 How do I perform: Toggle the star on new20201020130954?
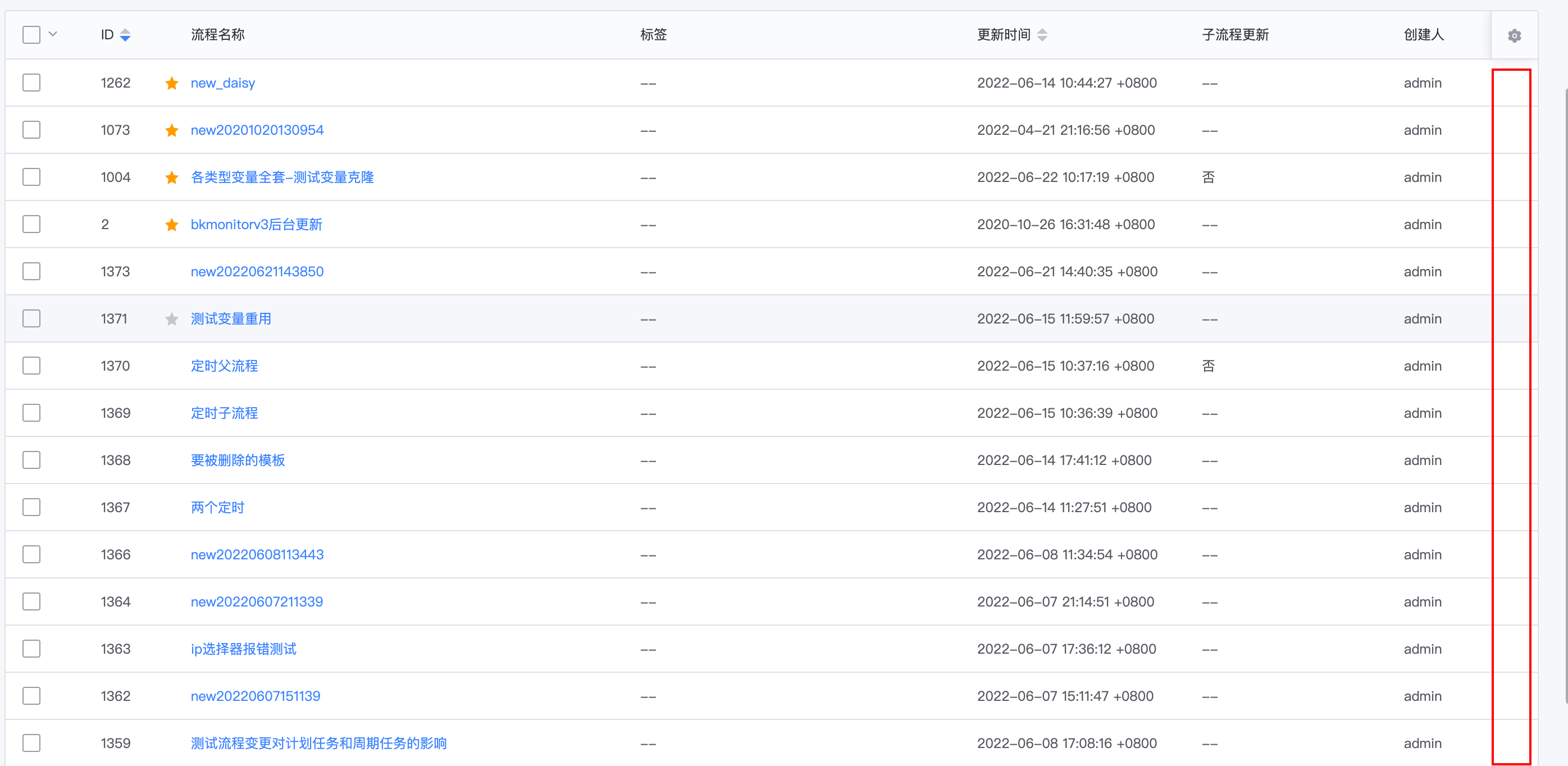coord(172,130)
